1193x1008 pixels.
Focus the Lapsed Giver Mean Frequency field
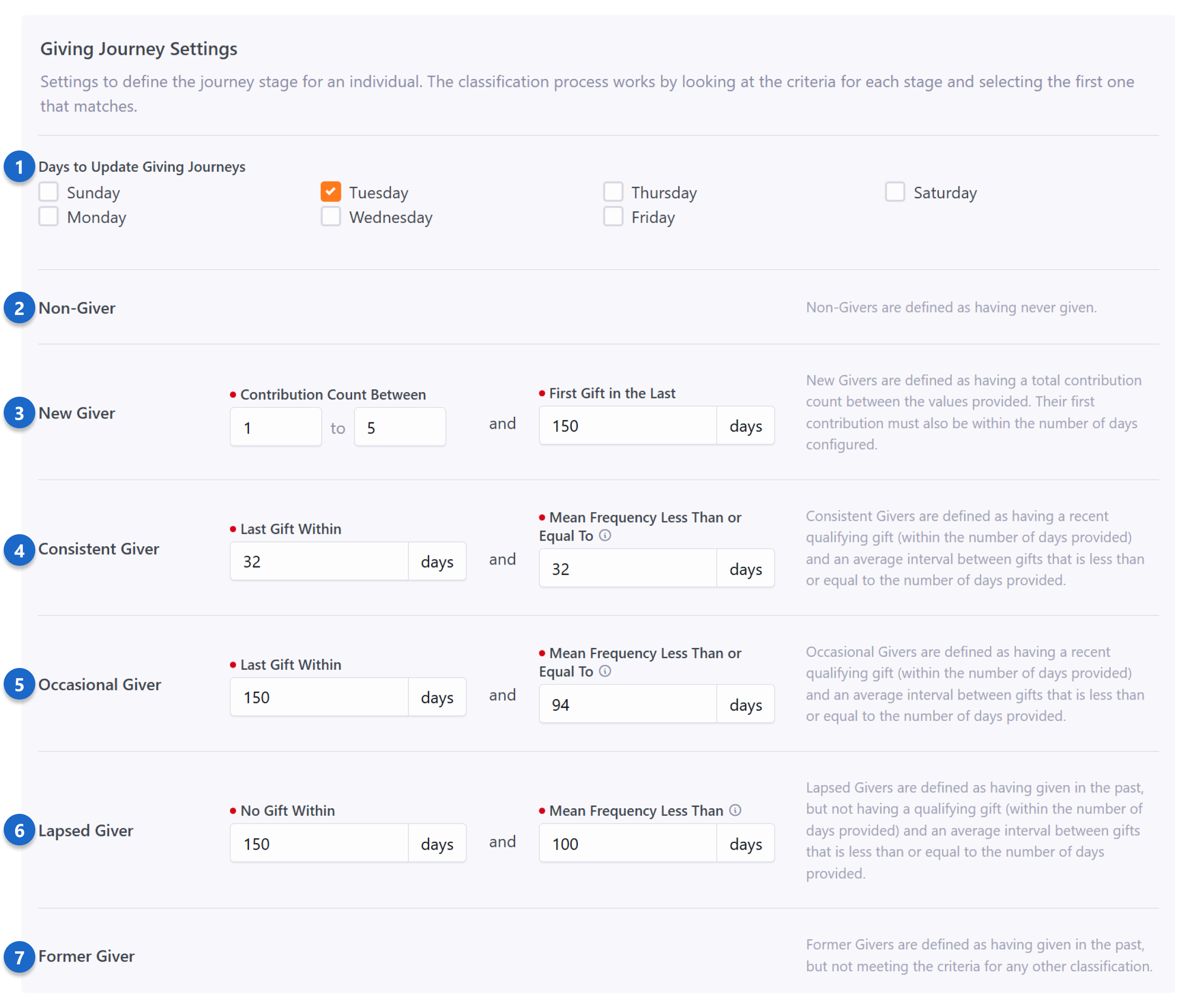627,844
